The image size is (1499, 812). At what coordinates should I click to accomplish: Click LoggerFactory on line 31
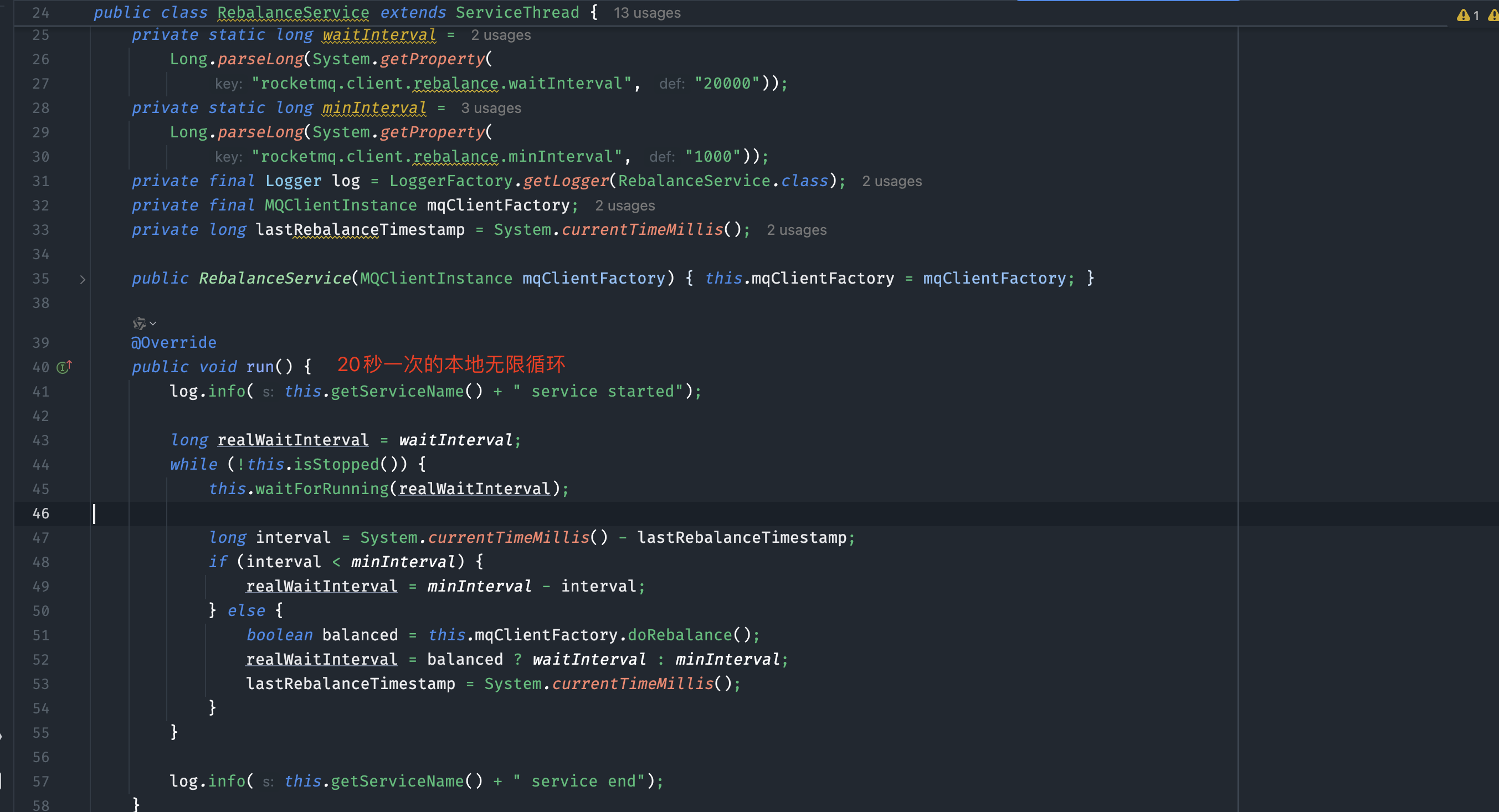[451, 181]
